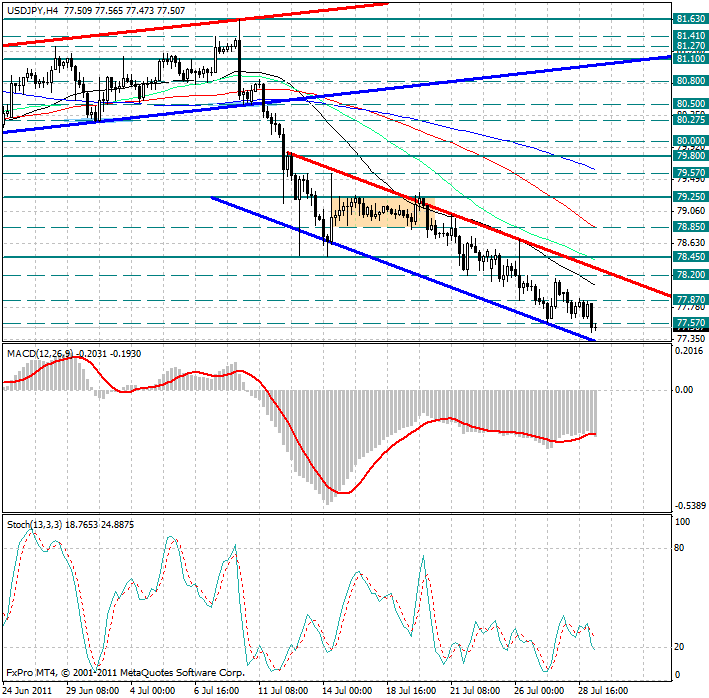Viewport: 709px width, 698px height.
Task: Click the 80.500 price axis label
Action: point(690,103)
